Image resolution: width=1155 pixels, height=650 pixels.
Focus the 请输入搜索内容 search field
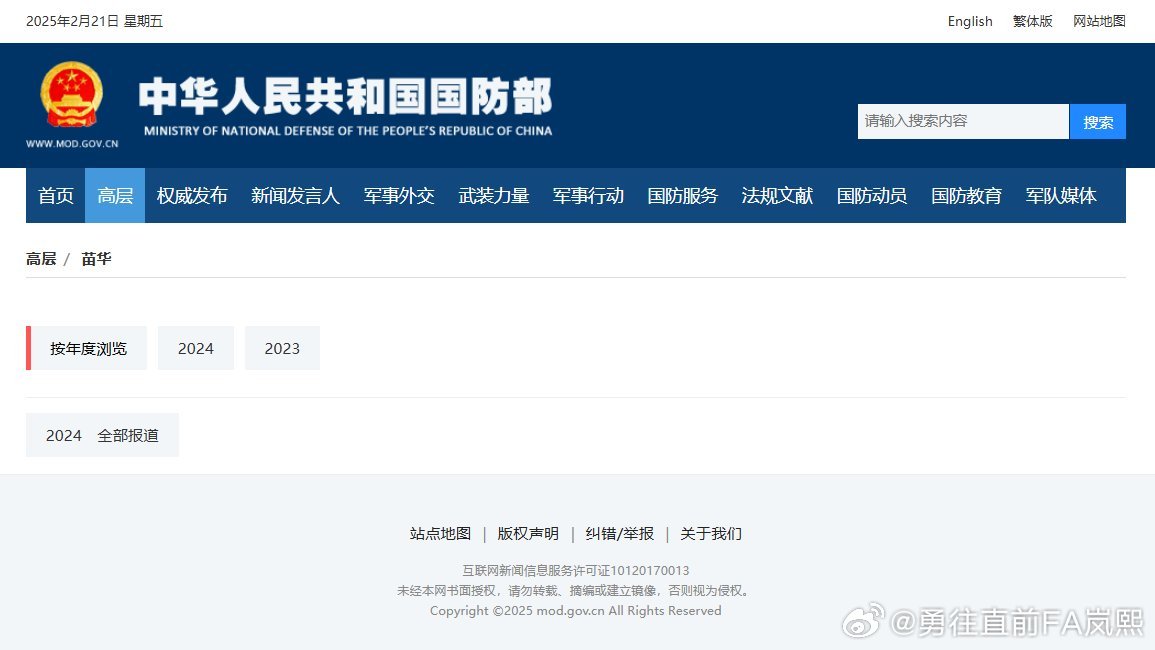tap(962, 121)
